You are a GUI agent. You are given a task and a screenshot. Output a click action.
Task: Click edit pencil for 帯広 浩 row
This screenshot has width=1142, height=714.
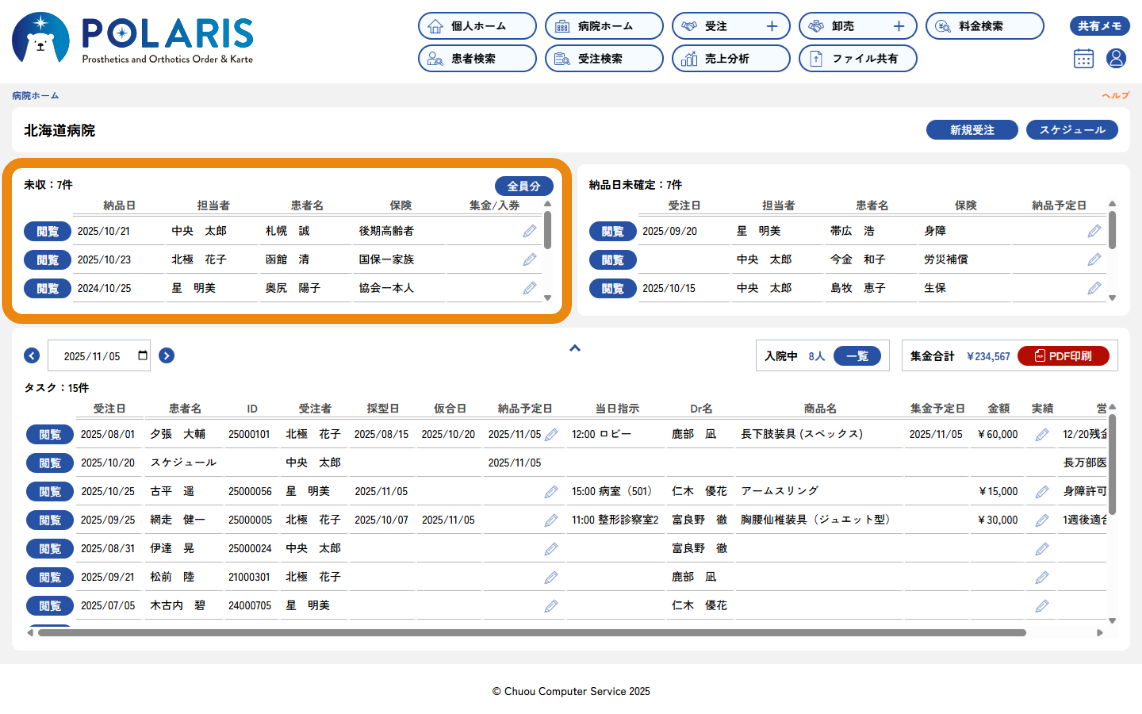tap(1094, 231)
